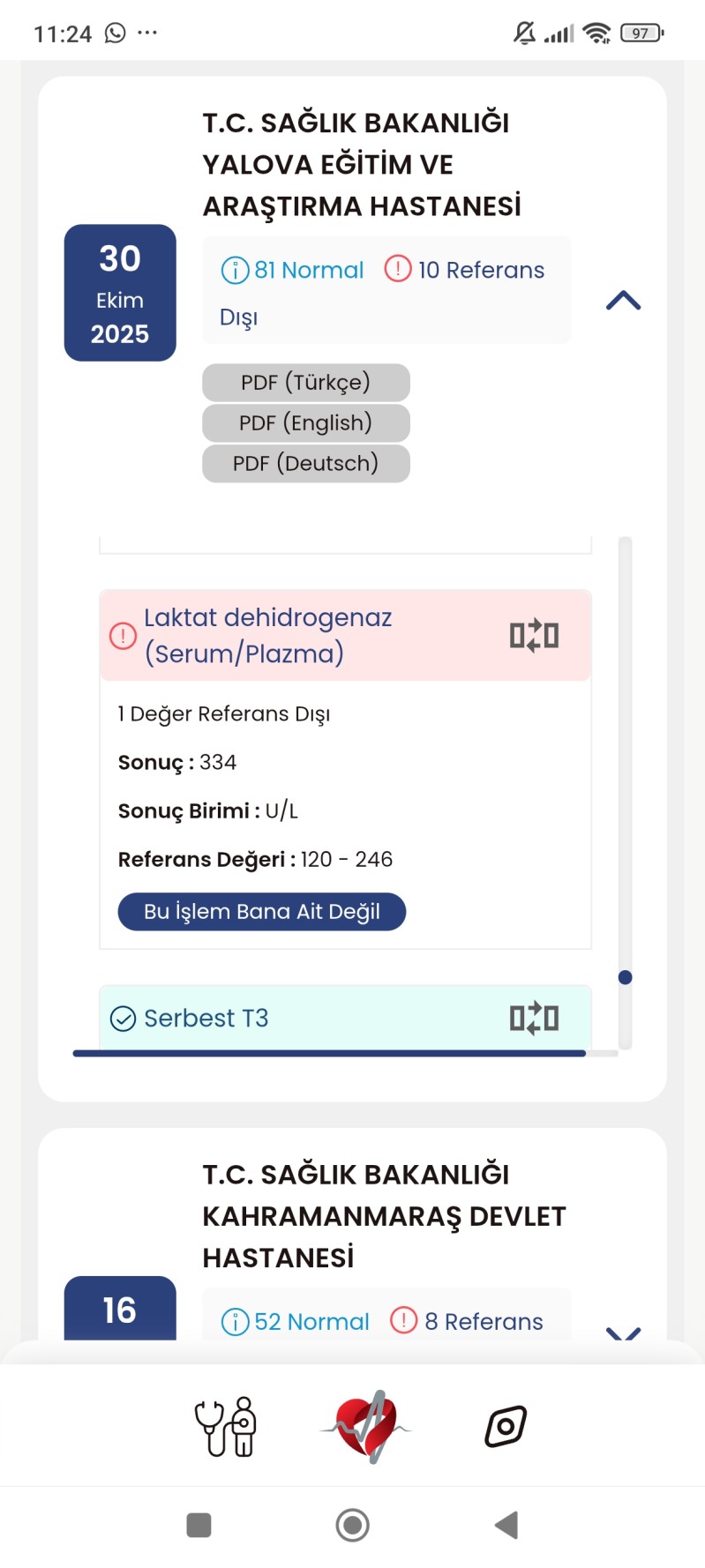
Task: Expand the Kahramanmaraş hospital results card
Action: click(x=623, y=1332)
